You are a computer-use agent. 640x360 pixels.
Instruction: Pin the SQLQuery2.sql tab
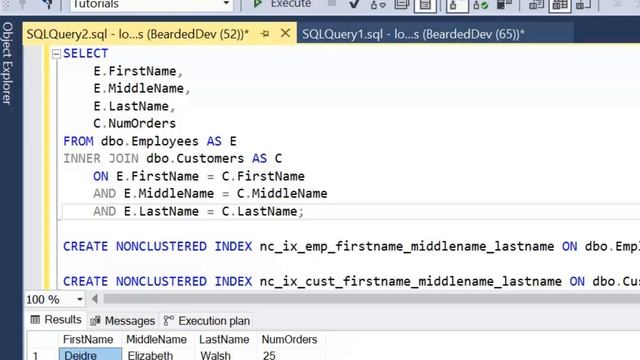pyautogui.click(x=265, y=33)
